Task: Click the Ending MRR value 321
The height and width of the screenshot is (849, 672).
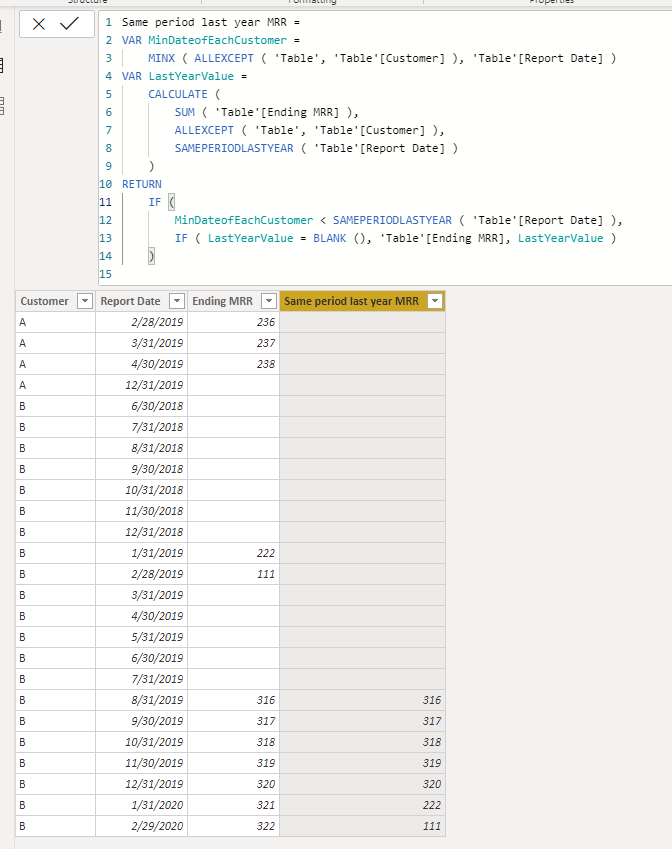Action: 233,805
